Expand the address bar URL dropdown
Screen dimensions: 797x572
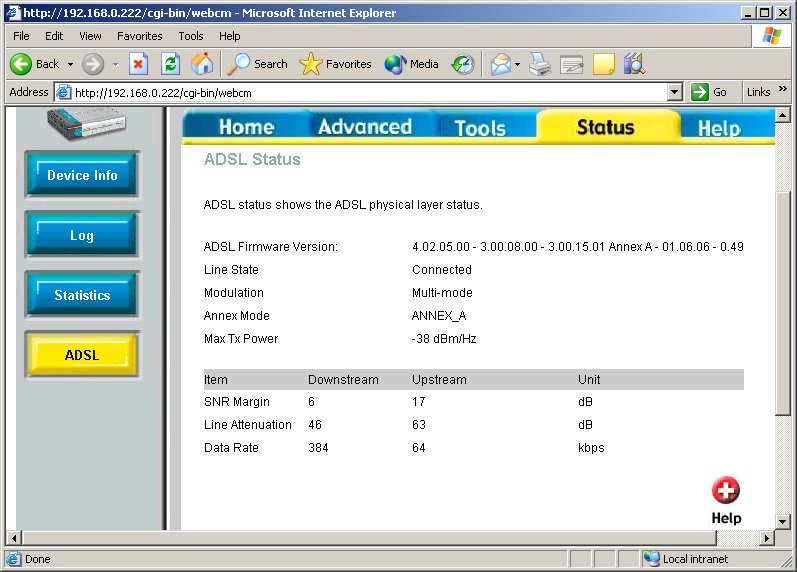(674, 92)
